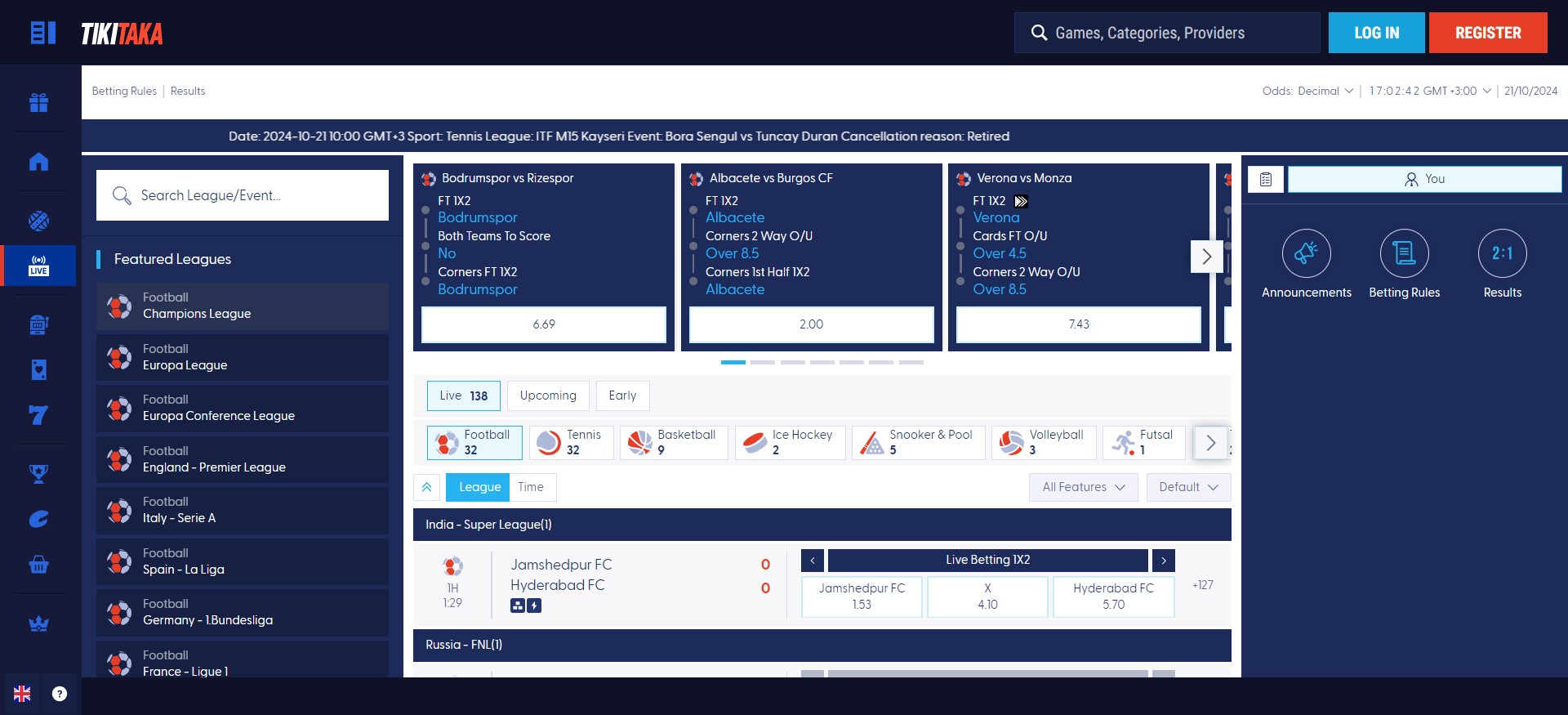1568x715 pixels.
Task: Open the Default sort dropdown
Action: [1188, 487]
